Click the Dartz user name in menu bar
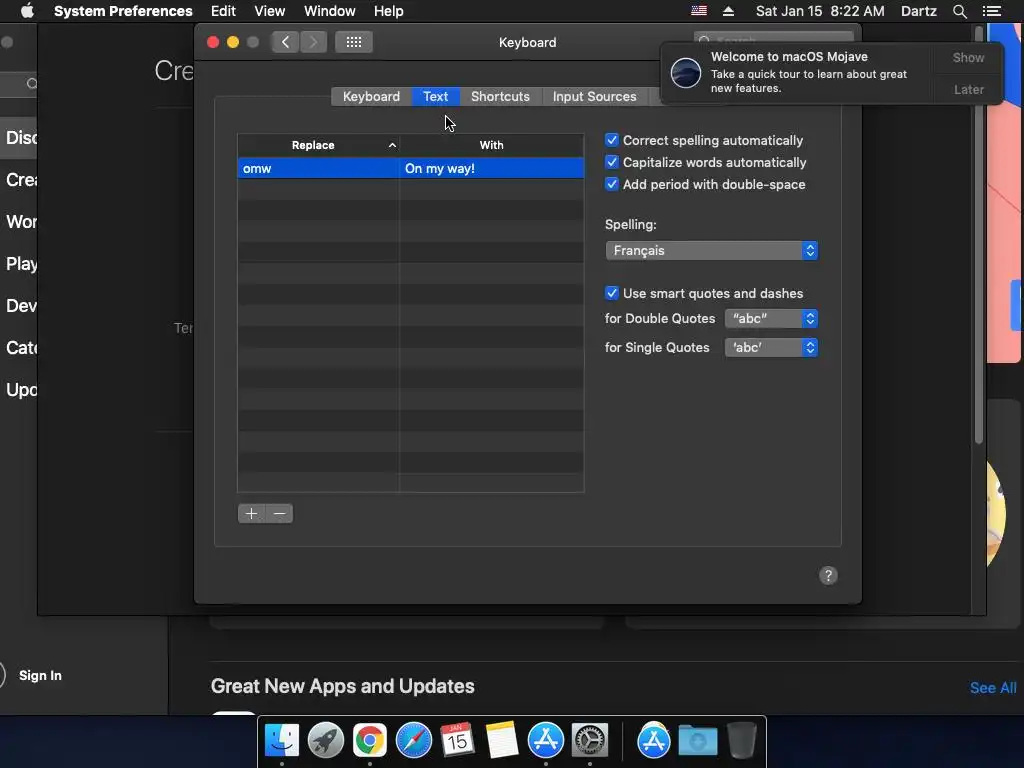This screenshot has height=768, width=1024. (x=918, y=11)
